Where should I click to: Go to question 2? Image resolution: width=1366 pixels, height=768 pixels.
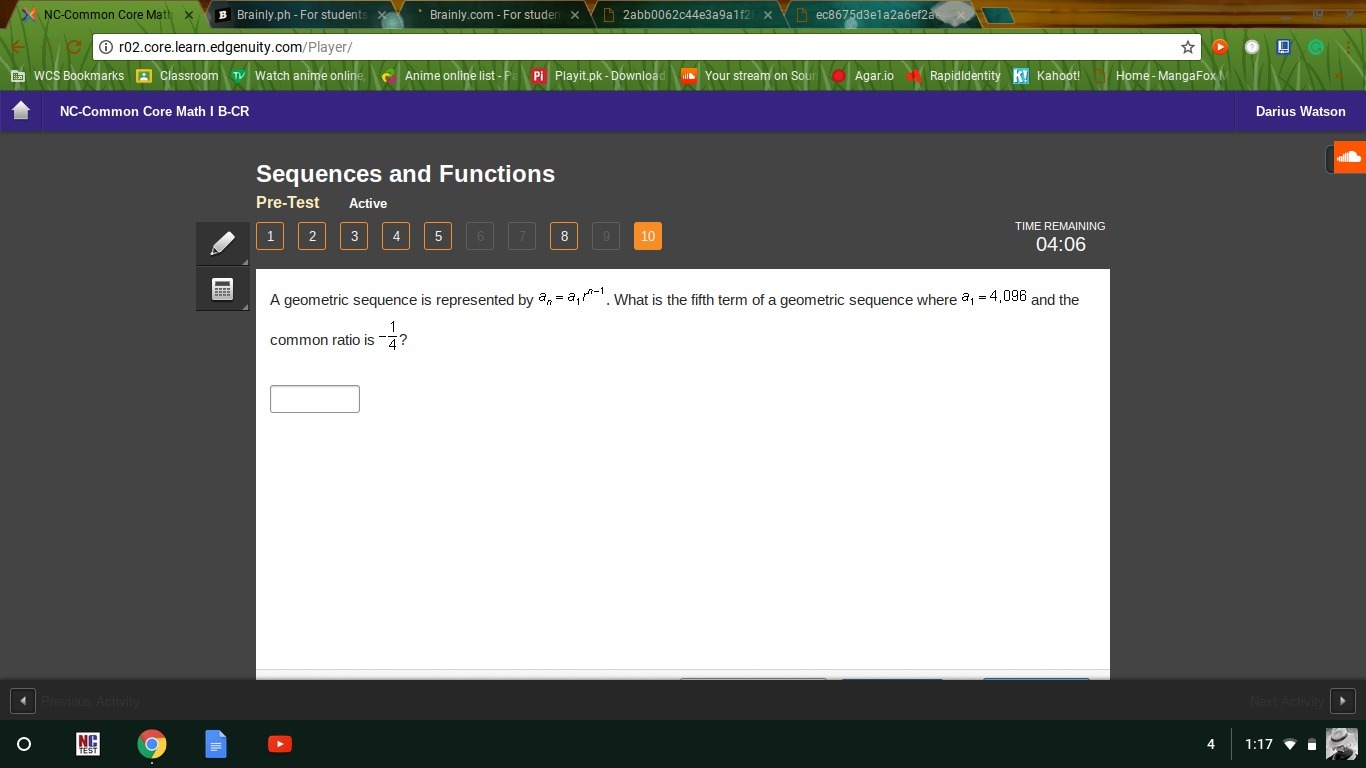[x=312, y=236]
